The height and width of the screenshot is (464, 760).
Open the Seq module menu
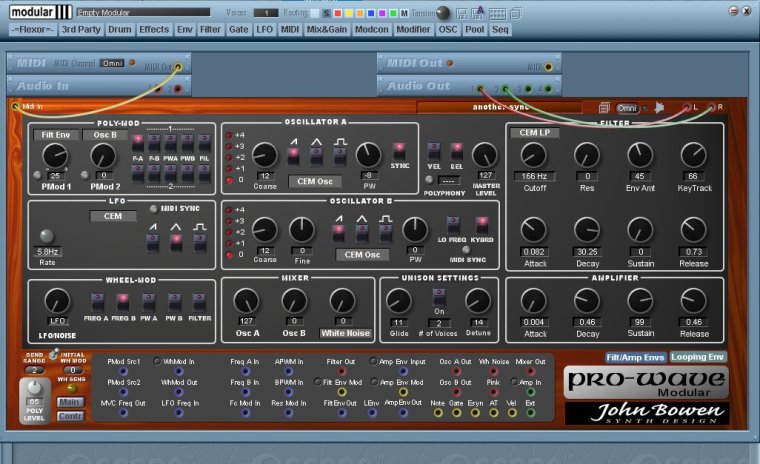500,30
